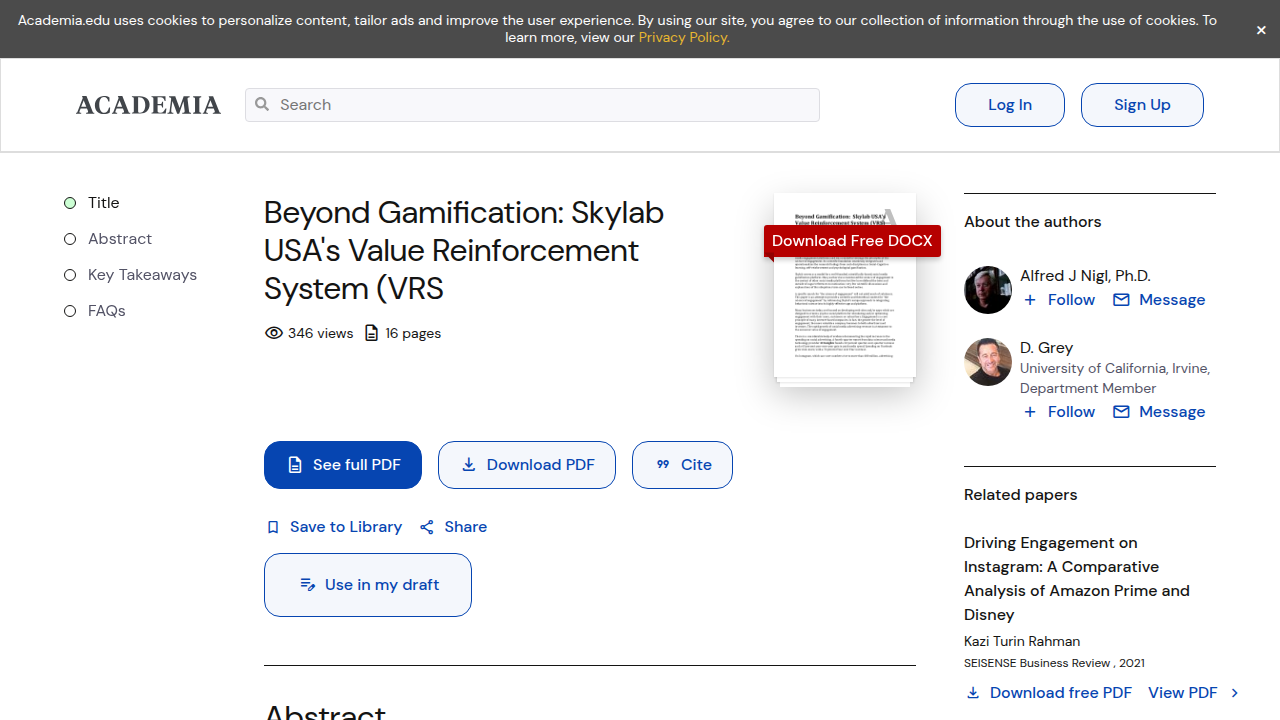Click the search magnifier icon
This screenshot has height=720, width=1280.
262,104
